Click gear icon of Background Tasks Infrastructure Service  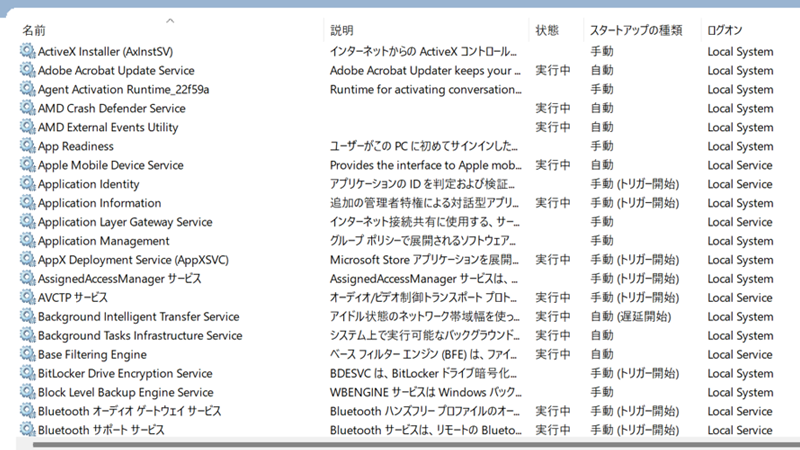[27, 335]
